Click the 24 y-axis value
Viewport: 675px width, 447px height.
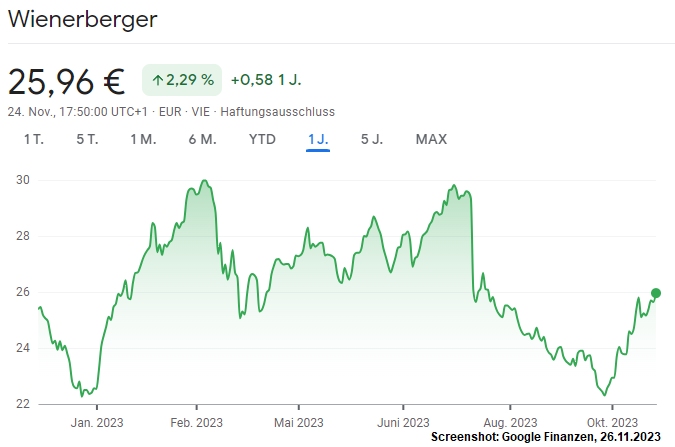23,348
